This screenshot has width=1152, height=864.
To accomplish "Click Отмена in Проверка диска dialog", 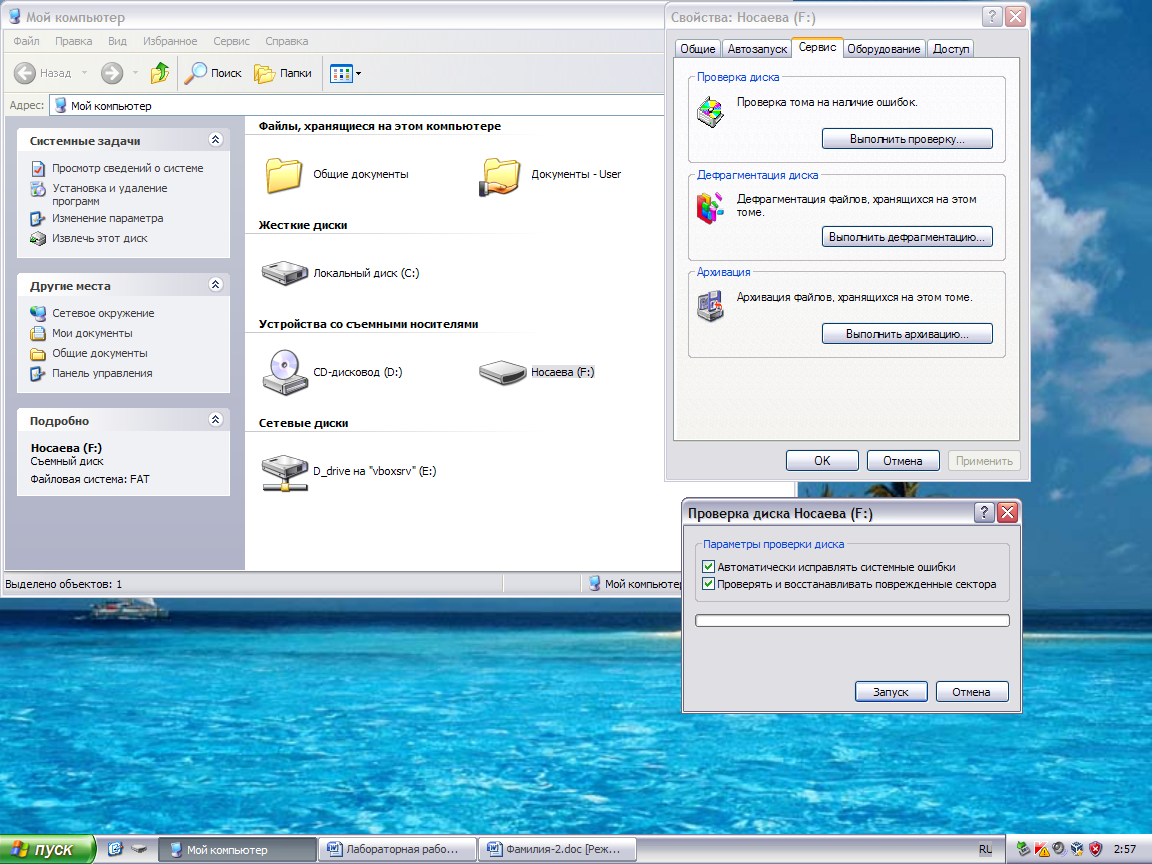I will 971,691.
